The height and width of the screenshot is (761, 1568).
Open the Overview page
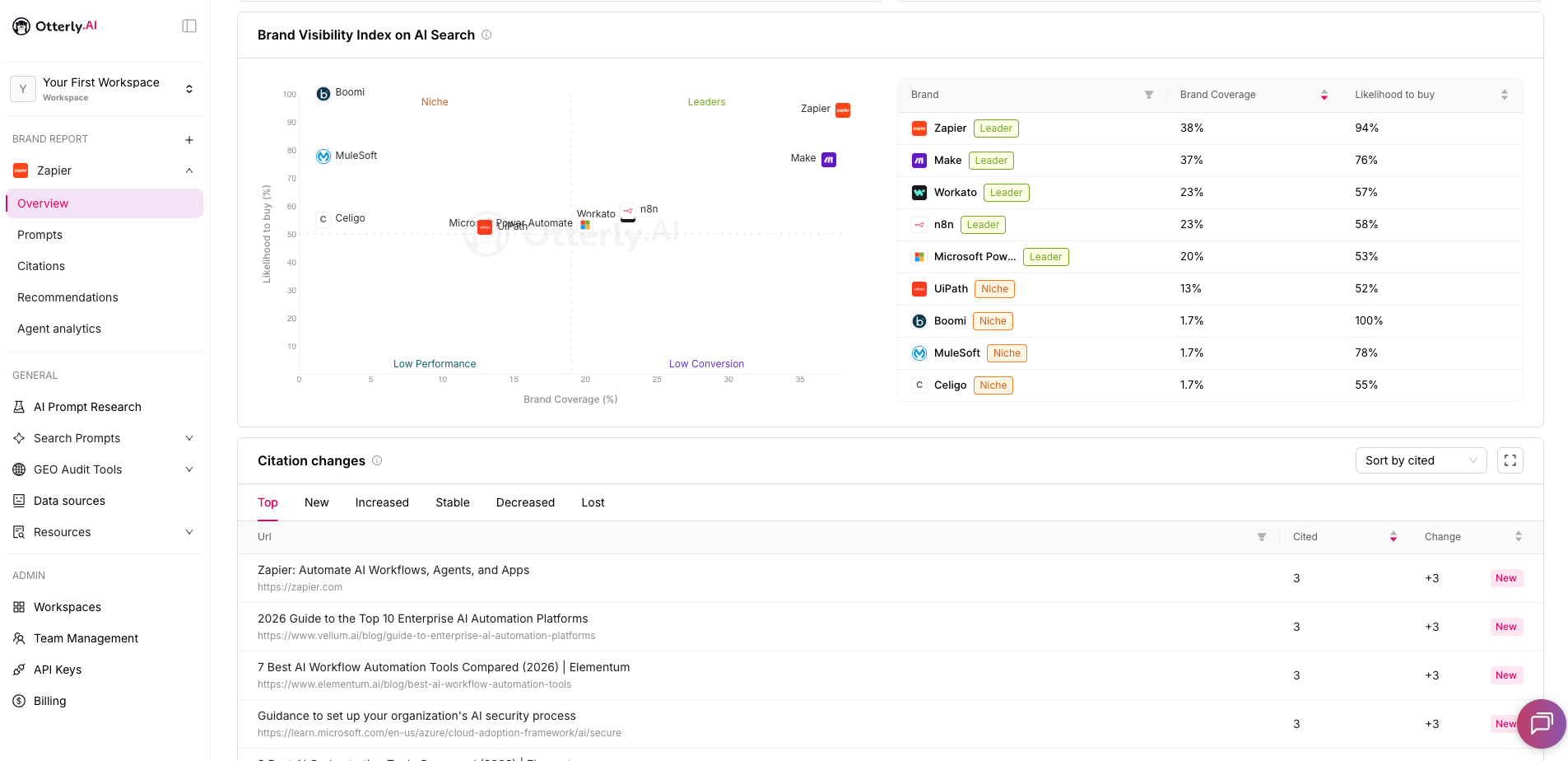(105, 203)
